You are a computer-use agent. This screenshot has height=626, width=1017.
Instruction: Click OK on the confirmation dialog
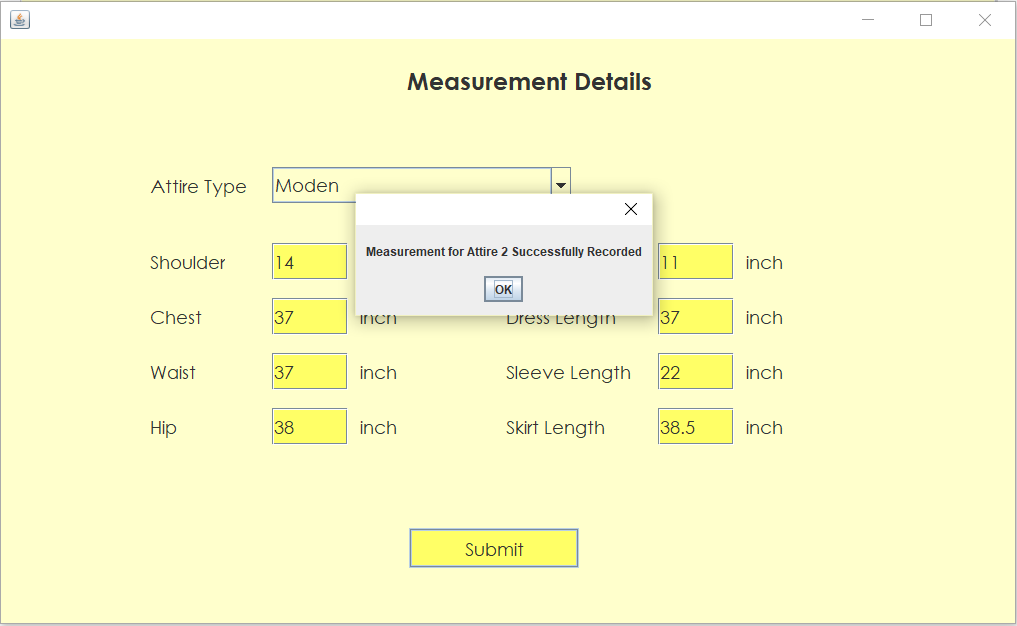click(502, 288)
